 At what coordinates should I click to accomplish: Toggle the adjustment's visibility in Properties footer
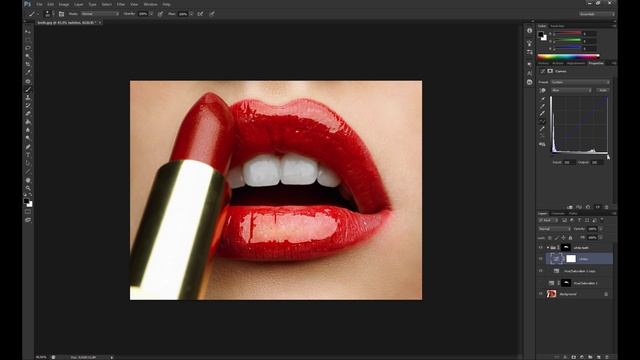point(598,207)
